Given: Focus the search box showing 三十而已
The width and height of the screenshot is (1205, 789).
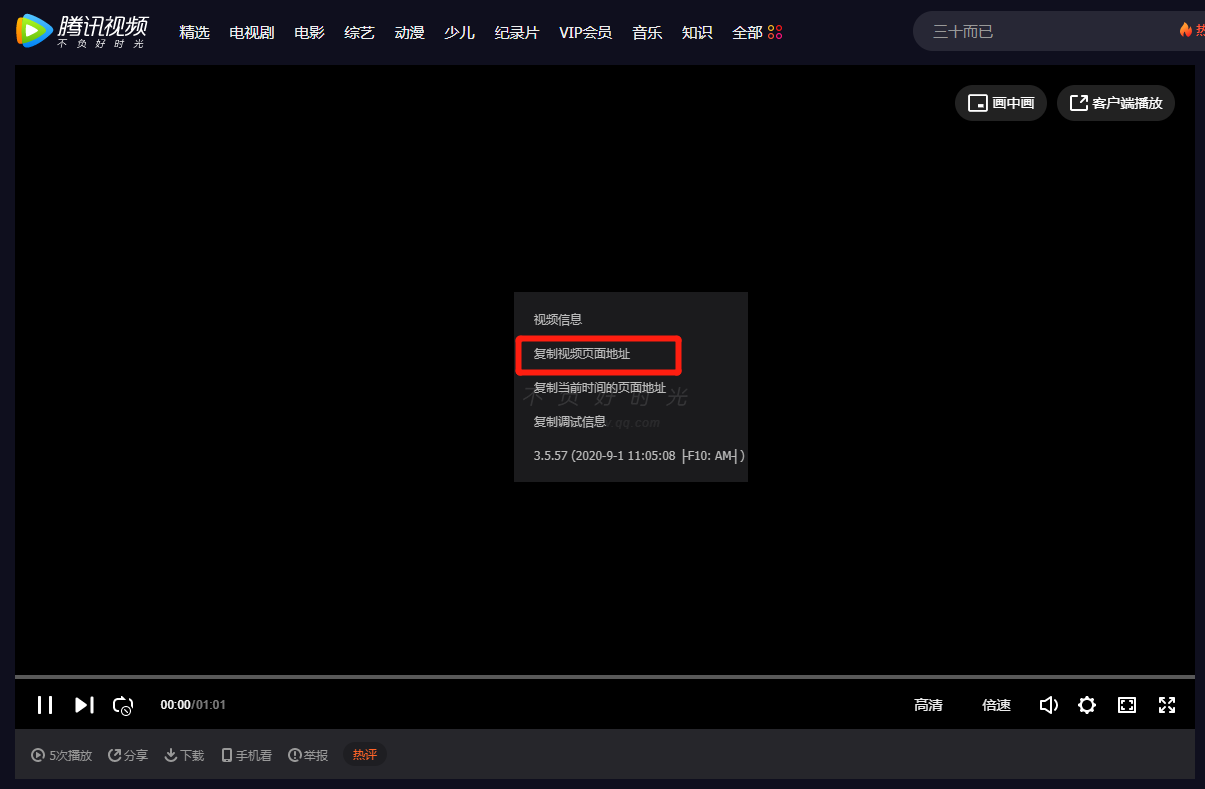Looking at the screenshot, I should pos(1040,32).
